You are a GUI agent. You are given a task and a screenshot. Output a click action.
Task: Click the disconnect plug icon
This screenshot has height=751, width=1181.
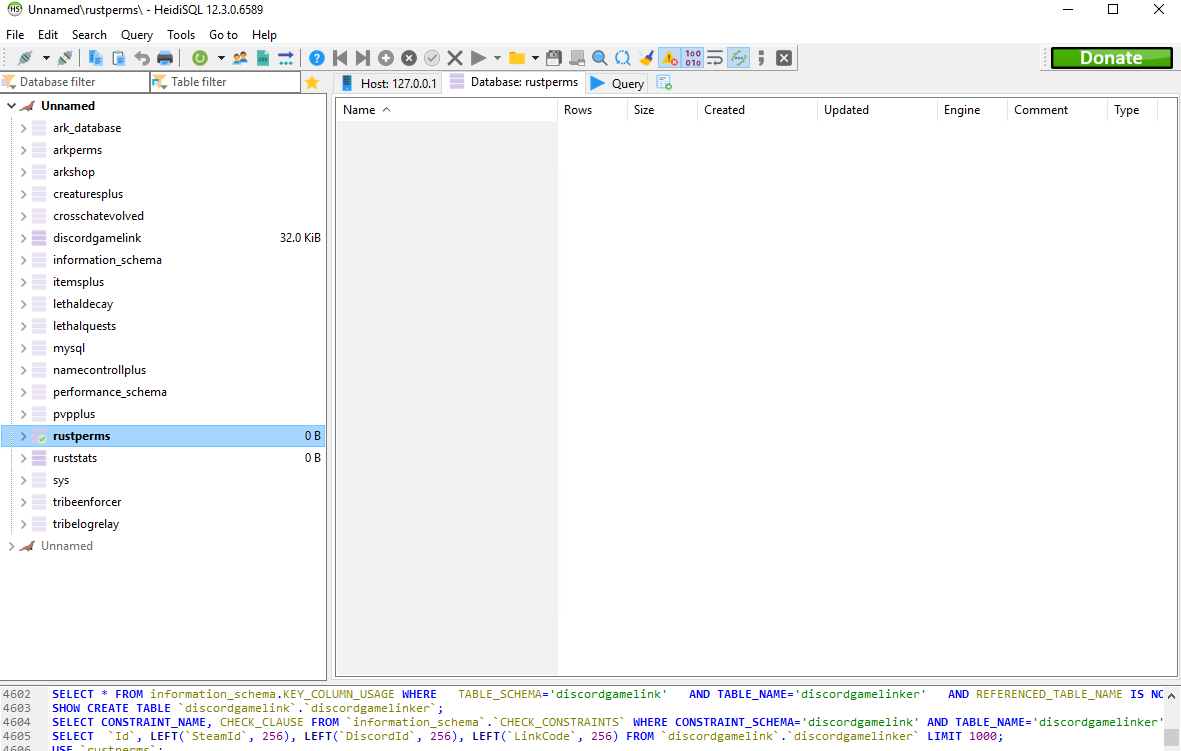(65, 58)
